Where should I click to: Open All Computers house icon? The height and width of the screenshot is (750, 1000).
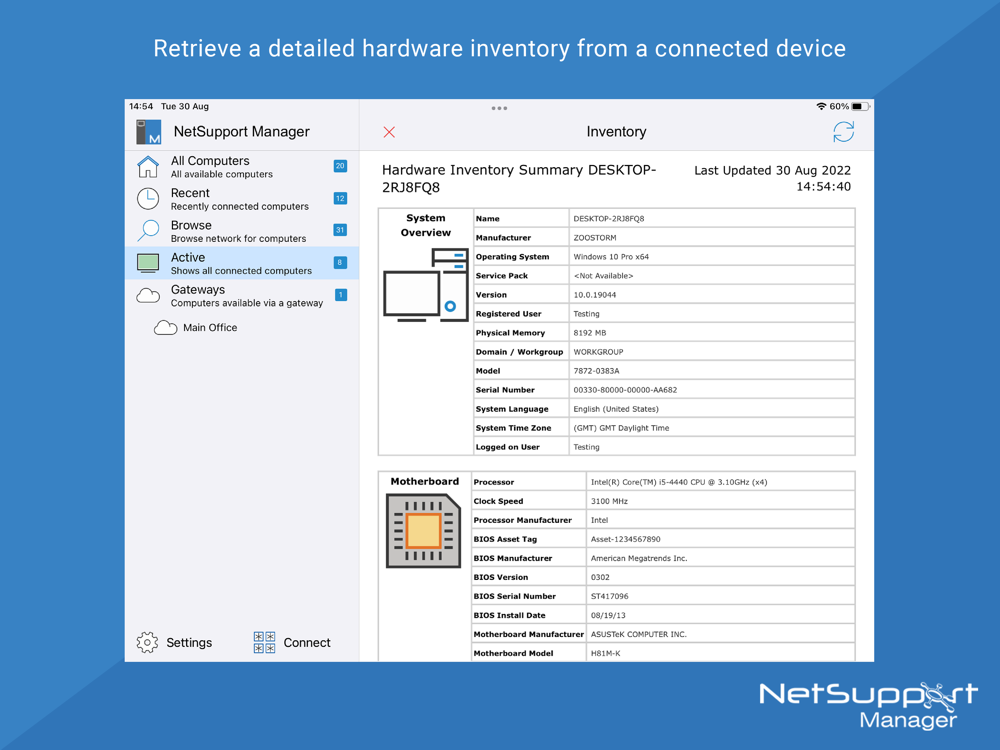pyautogui.click(x=148, y=167)
